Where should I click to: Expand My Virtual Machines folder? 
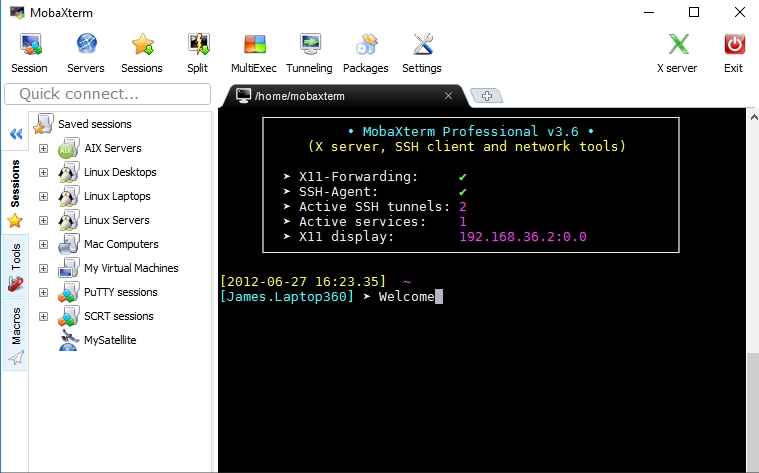[x=44, y=268]
